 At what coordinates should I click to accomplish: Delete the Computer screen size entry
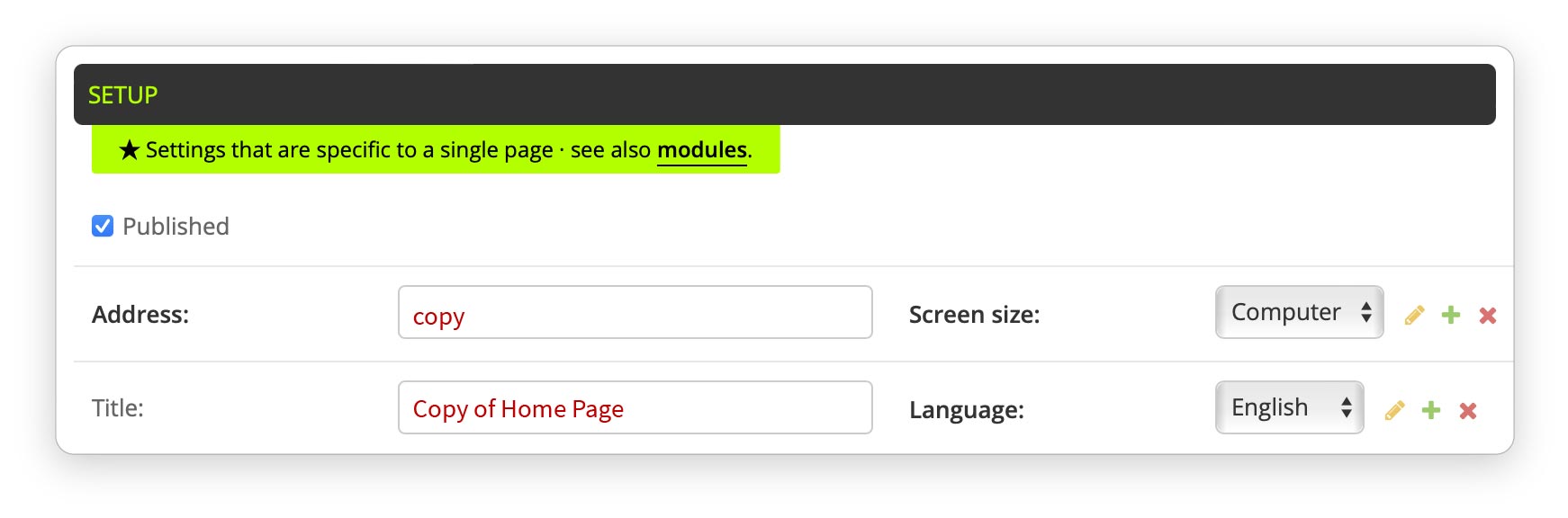tap(1488, 315)
